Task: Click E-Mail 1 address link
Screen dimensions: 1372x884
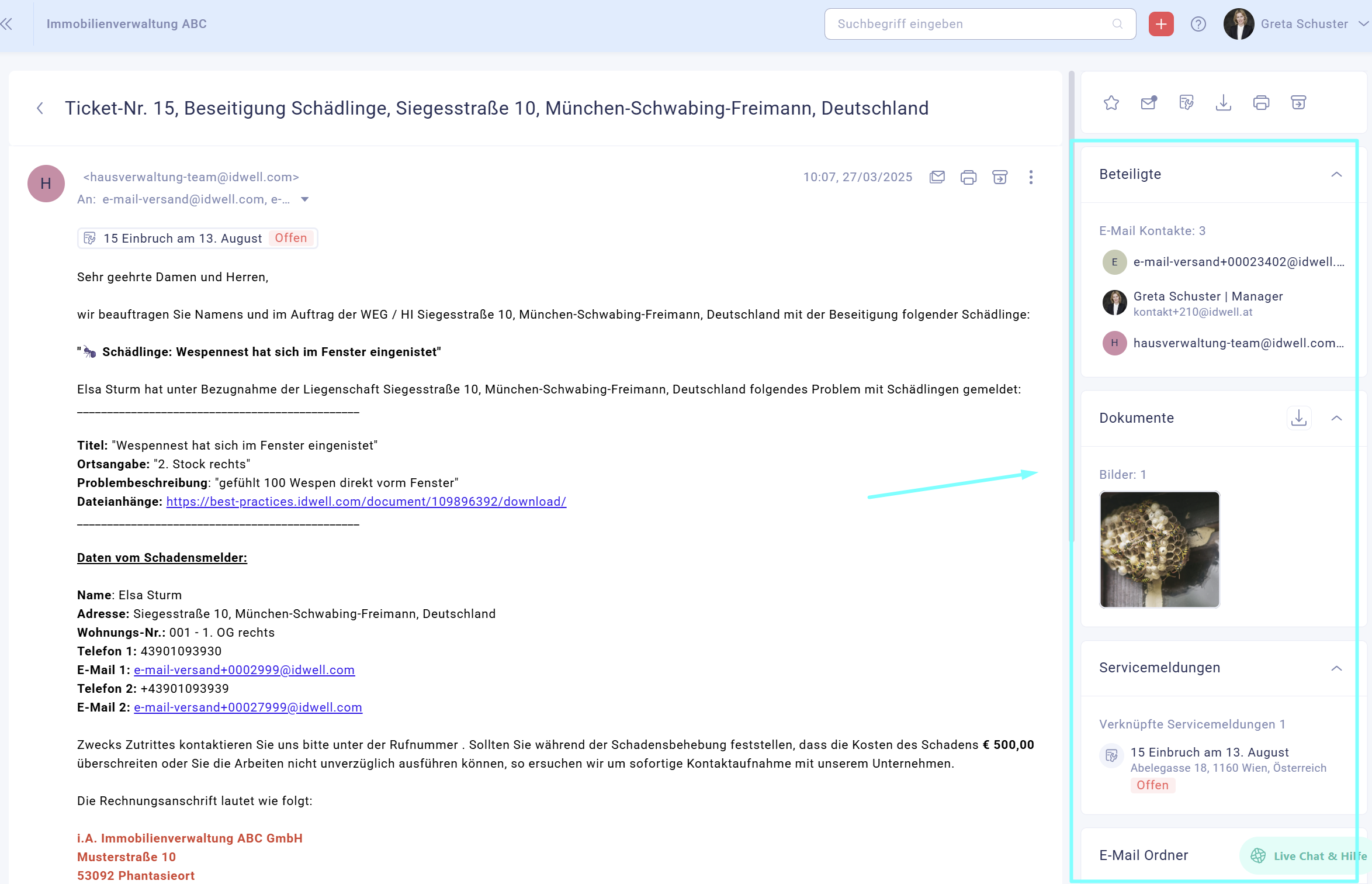Action: pyautogui.click(x=244, y=670)
